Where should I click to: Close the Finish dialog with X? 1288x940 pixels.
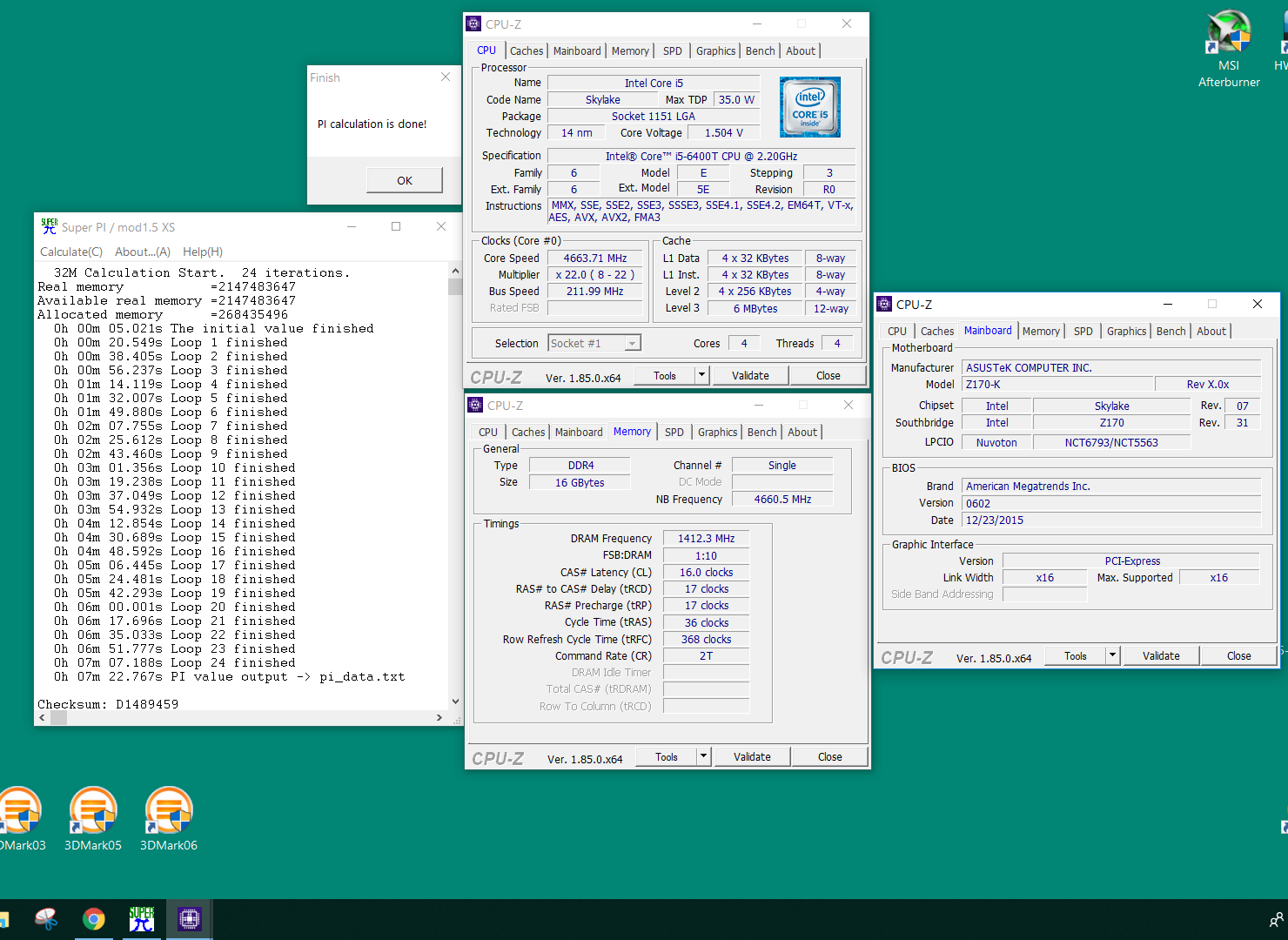pos(446,77)
